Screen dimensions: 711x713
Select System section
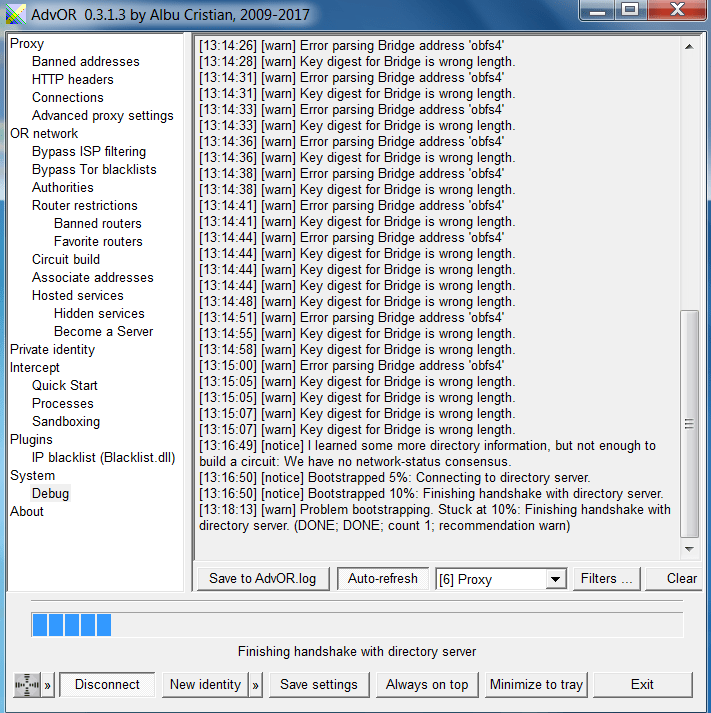pyautogui.click(x=32, y=476)
